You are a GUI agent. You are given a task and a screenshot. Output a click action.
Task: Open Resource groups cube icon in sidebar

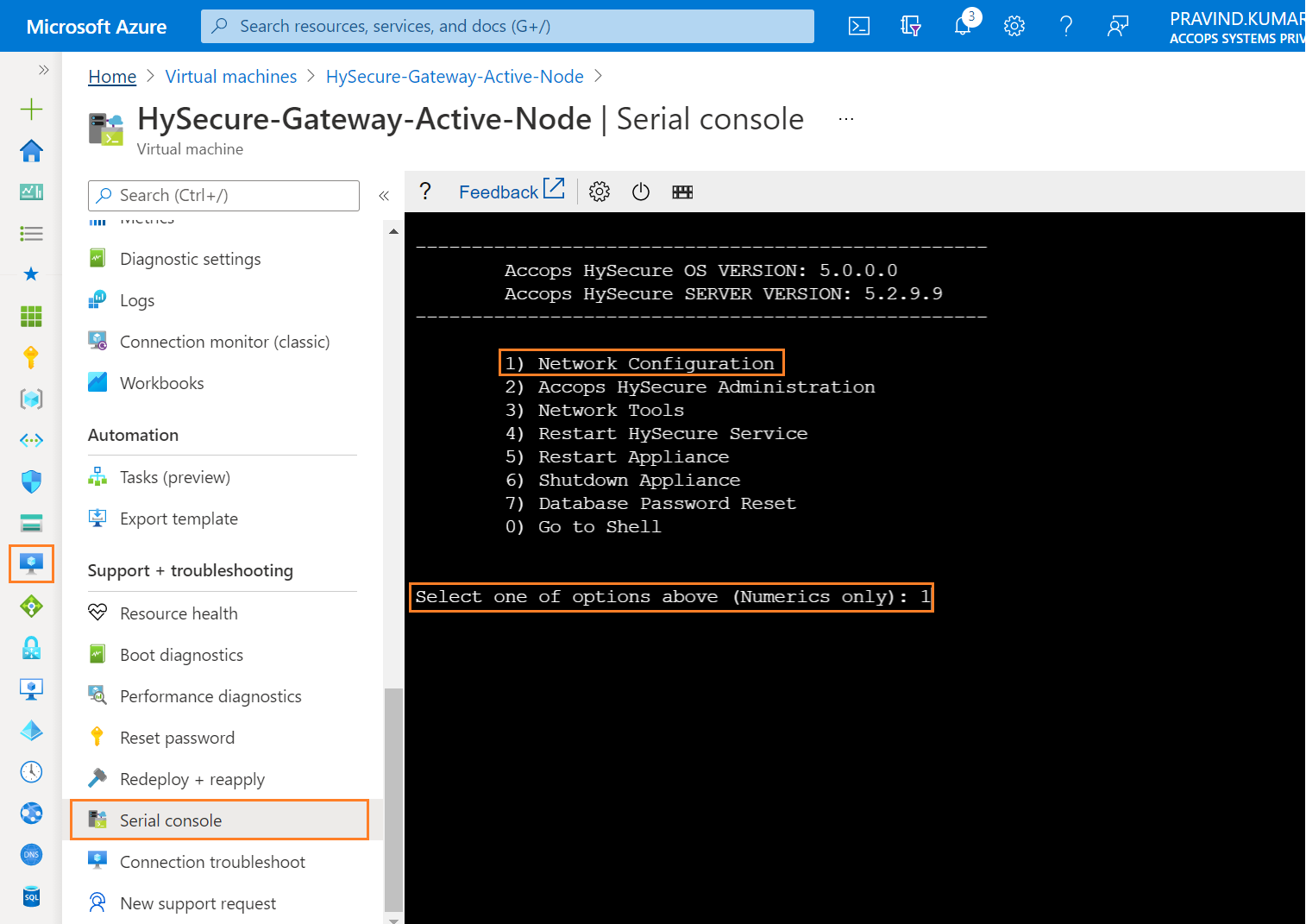click(31, 399)
